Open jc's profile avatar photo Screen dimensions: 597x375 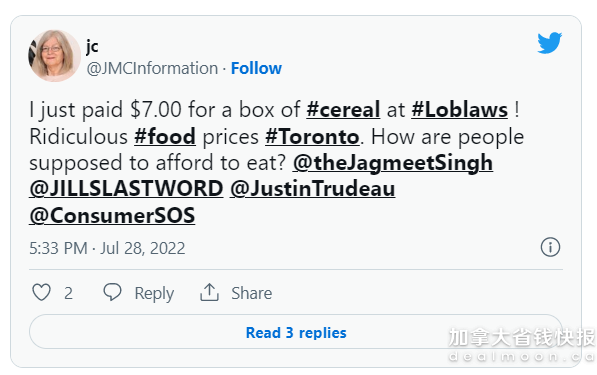[54, 56]
